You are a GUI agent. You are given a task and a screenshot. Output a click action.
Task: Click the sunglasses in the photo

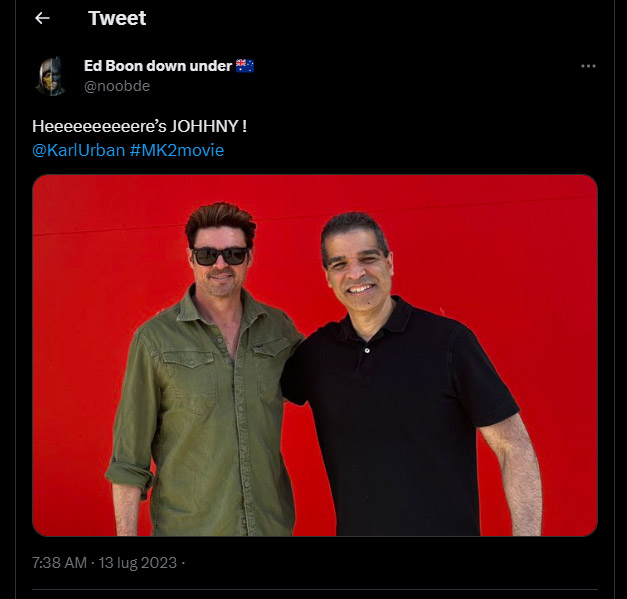tap(220, 256)
